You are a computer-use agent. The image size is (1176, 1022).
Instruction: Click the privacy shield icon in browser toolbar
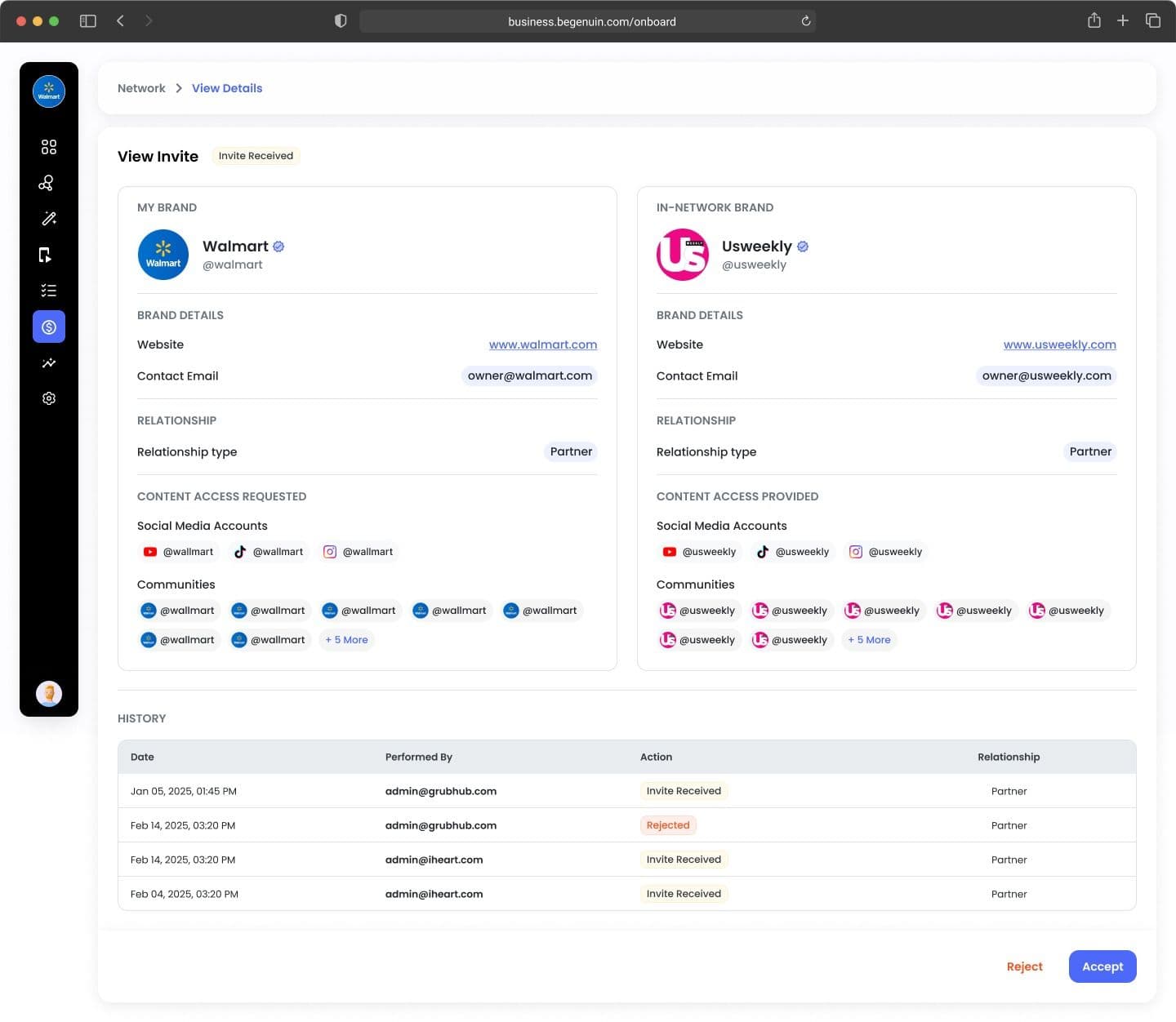[341, 21]
